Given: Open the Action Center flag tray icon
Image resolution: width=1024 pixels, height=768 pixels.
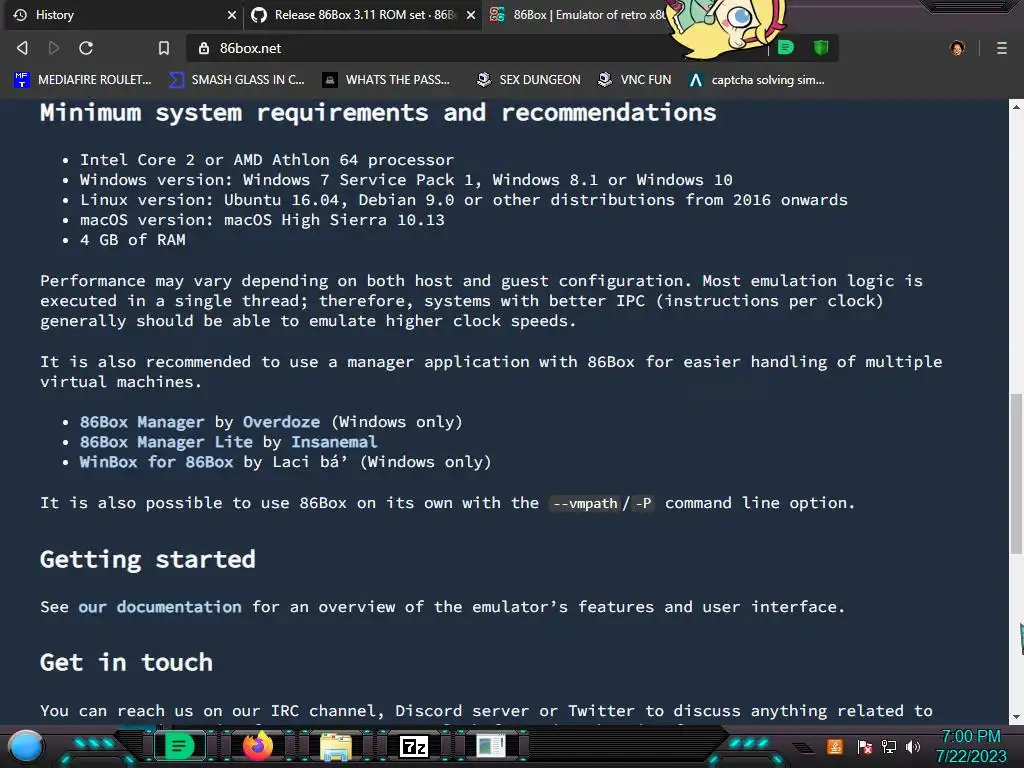Looking at the screenshot, I should pyautogui.click(x=865, y=746).
